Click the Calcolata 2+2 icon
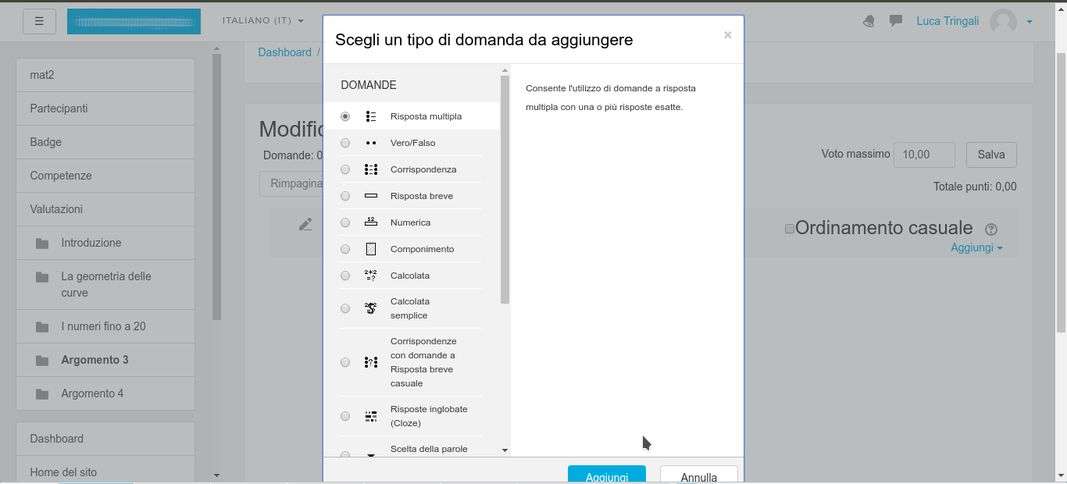 (x=371, y=275)
